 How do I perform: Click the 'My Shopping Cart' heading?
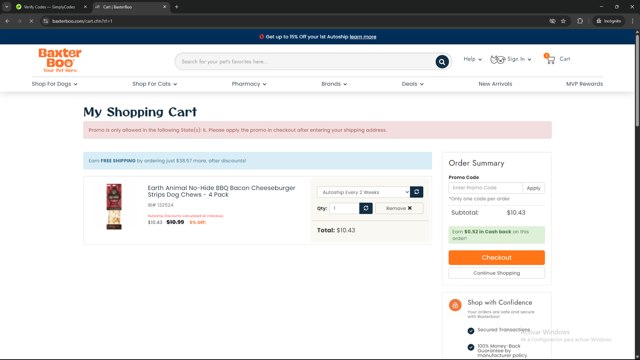tap(140, 112)
